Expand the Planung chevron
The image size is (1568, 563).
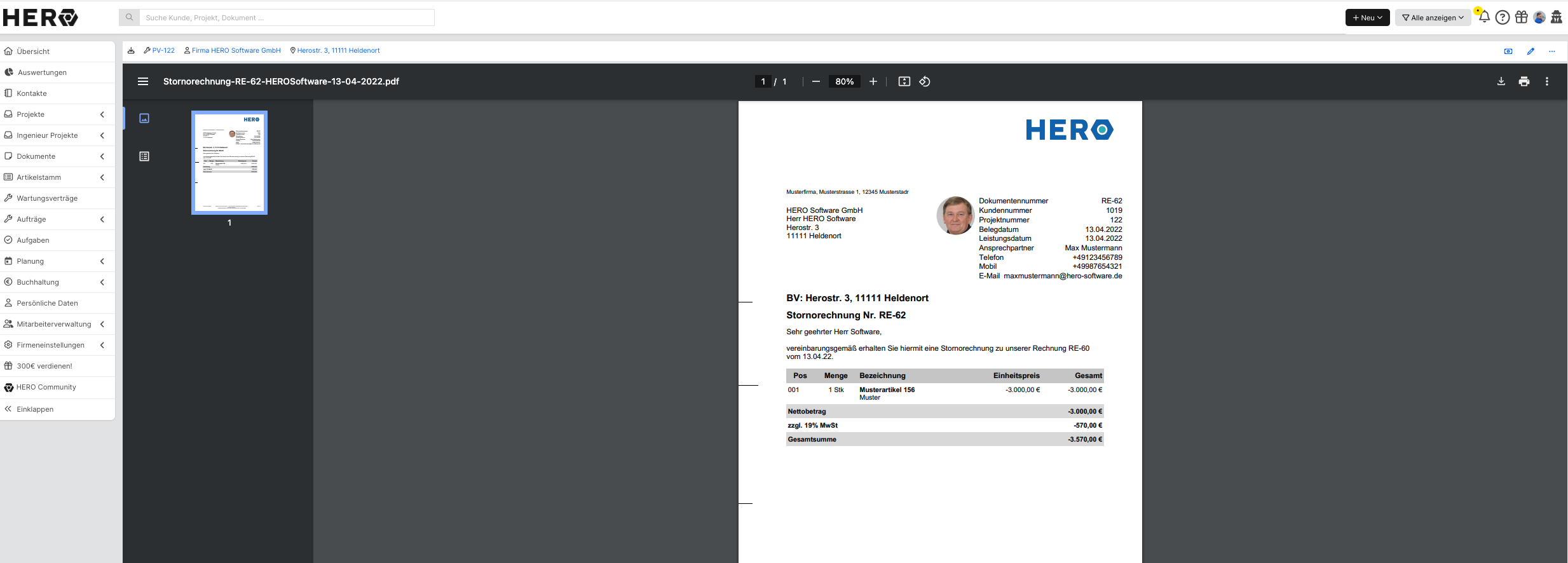coord(102,261)
